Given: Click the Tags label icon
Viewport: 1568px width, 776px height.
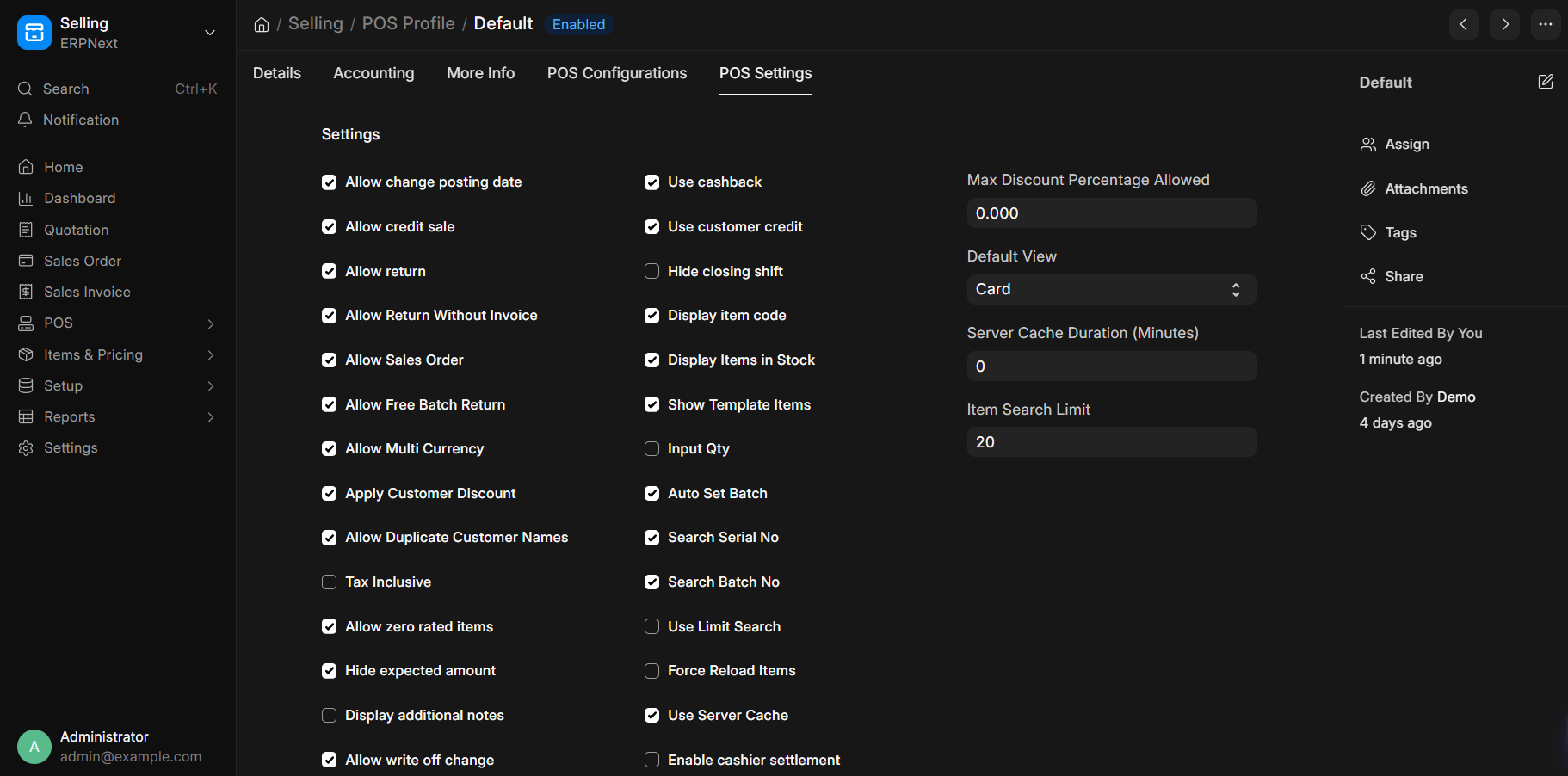Looking at the screenshot, I should point(1368,232).
